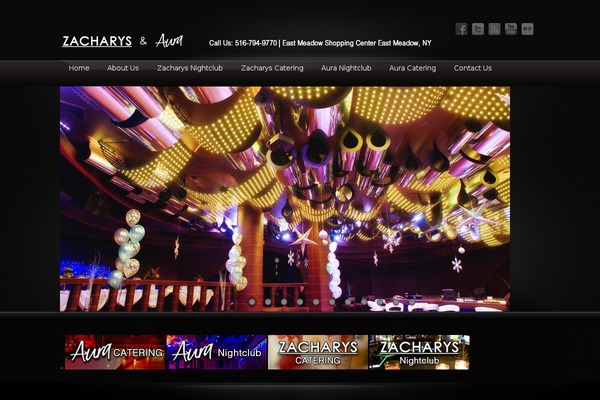The width and height of the screenshot is (600, 400).
Task: Click the Zacharys Catering banner thumbnail
Action: pyautogui.click(x=318, y=352)
